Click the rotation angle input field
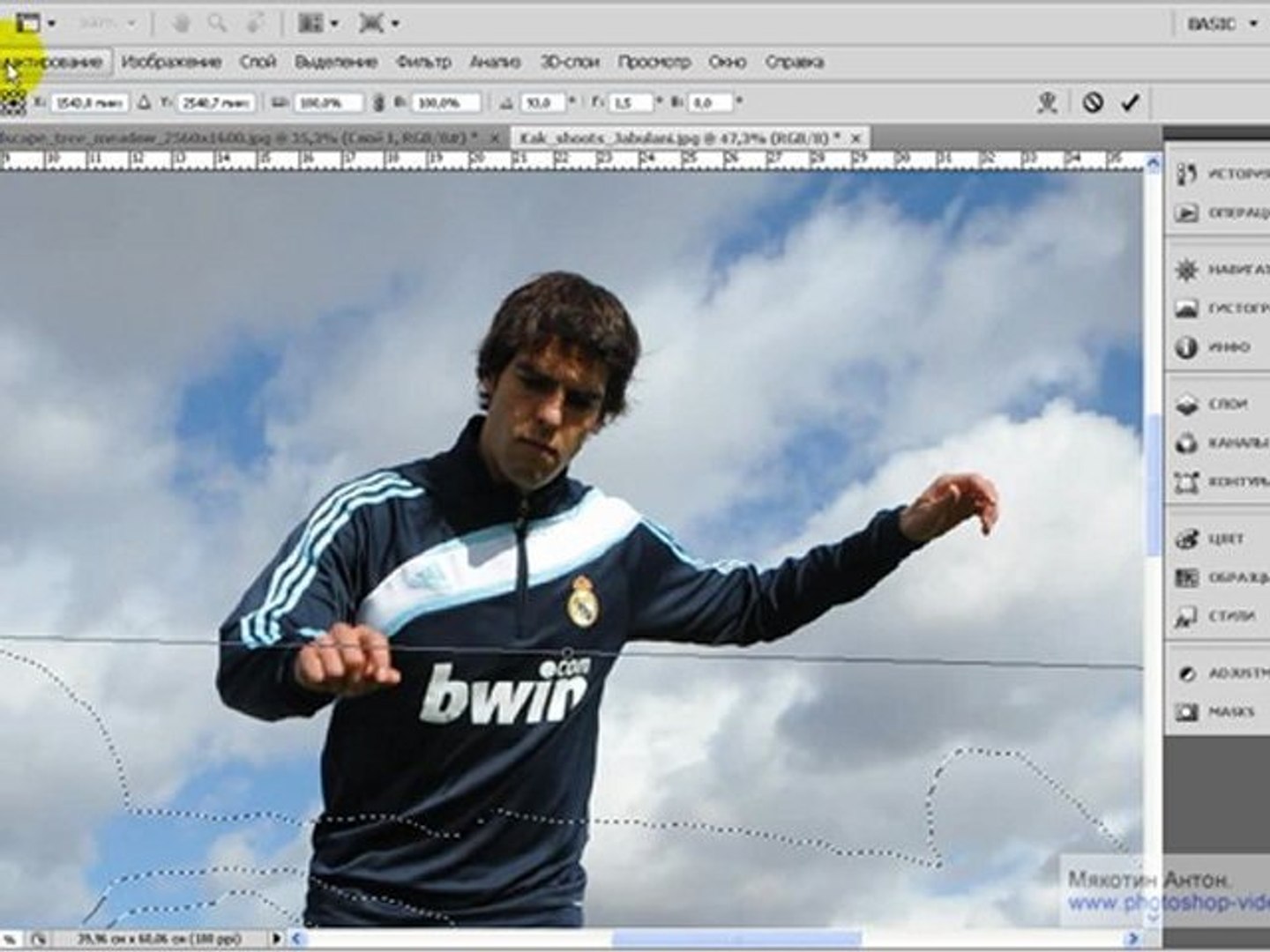The height and width of the screenshot is (952, 1270). click(542, 103)
